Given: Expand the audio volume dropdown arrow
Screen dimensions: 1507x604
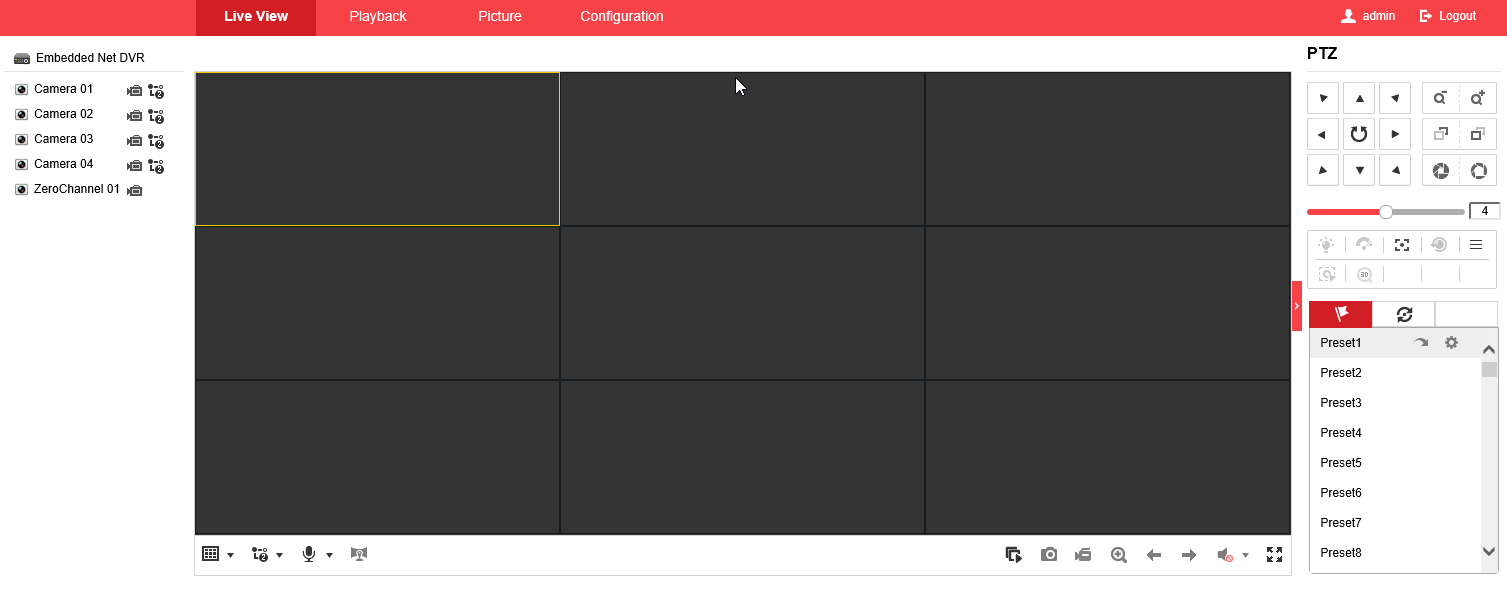Looking at the screenshot, I should pos(1245,556).
